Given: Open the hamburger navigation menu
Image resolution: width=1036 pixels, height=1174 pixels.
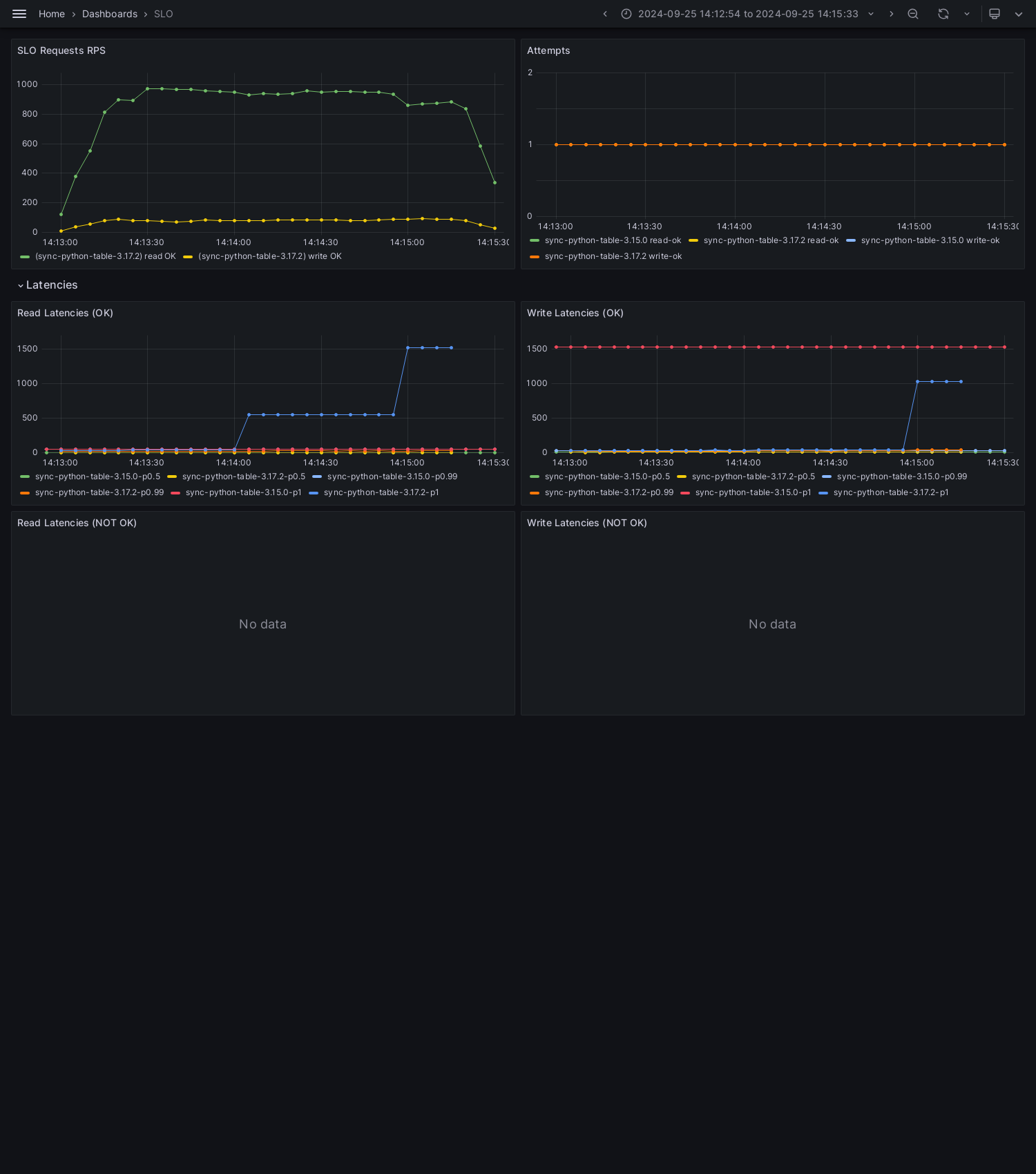Looking at the screenshot, I should coord(19,14).
